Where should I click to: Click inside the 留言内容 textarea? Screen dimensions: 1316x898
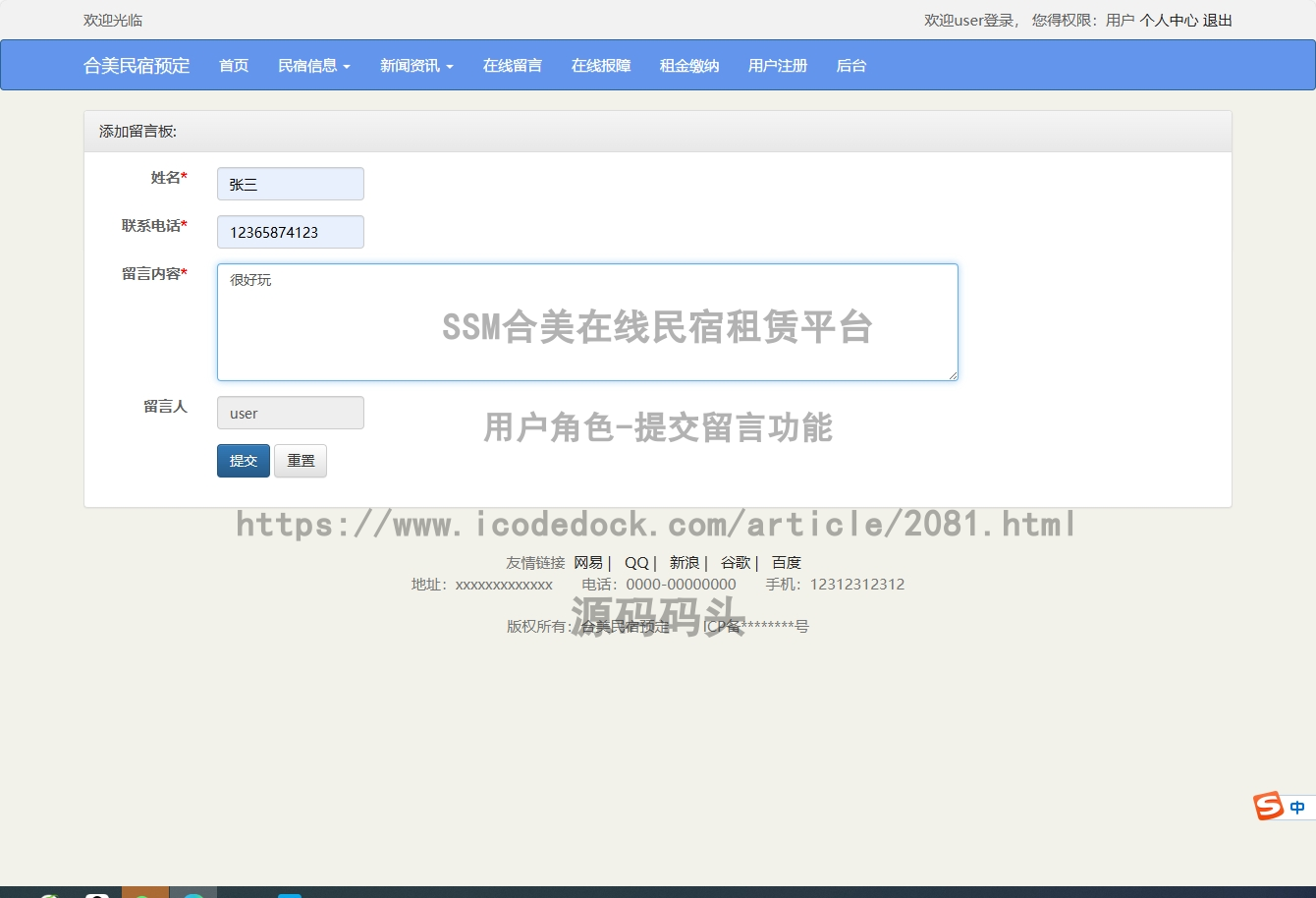point(587,322)
